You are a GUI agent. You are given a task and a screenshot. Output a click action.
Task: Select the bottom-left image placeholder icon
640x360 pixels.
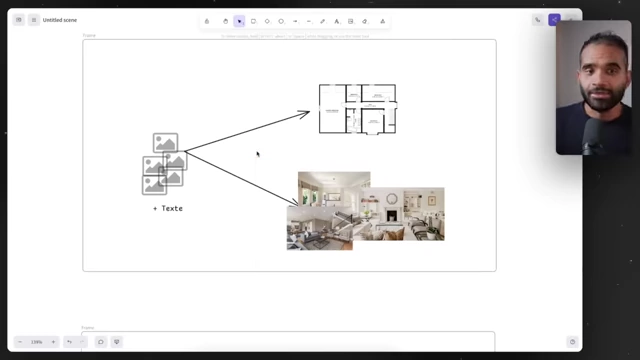pyautogui.click(x=153, y=185)
